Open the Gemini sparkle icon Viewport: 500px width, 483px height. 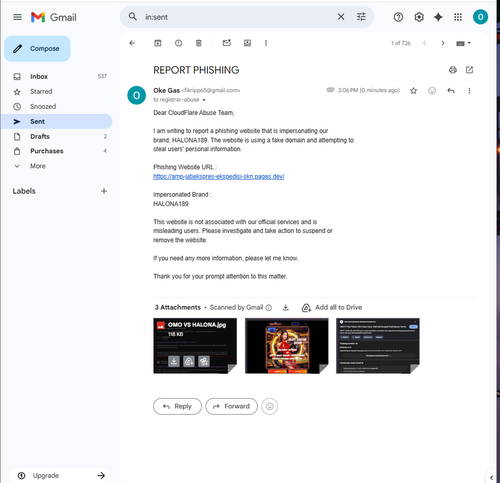pyautogui.click(x=438, y=17)
